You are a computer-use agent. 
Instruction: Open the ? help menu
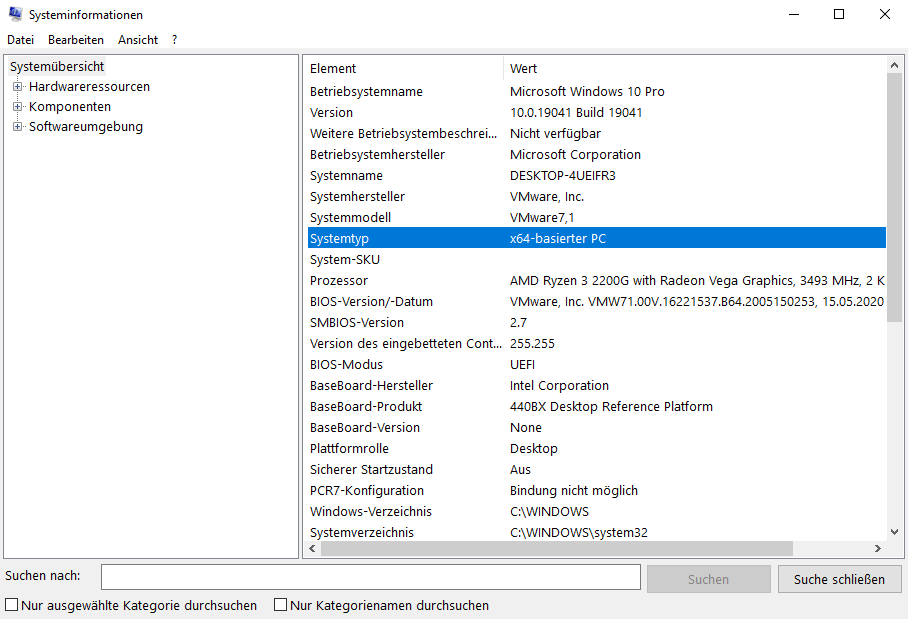click(x=174, y=40)
